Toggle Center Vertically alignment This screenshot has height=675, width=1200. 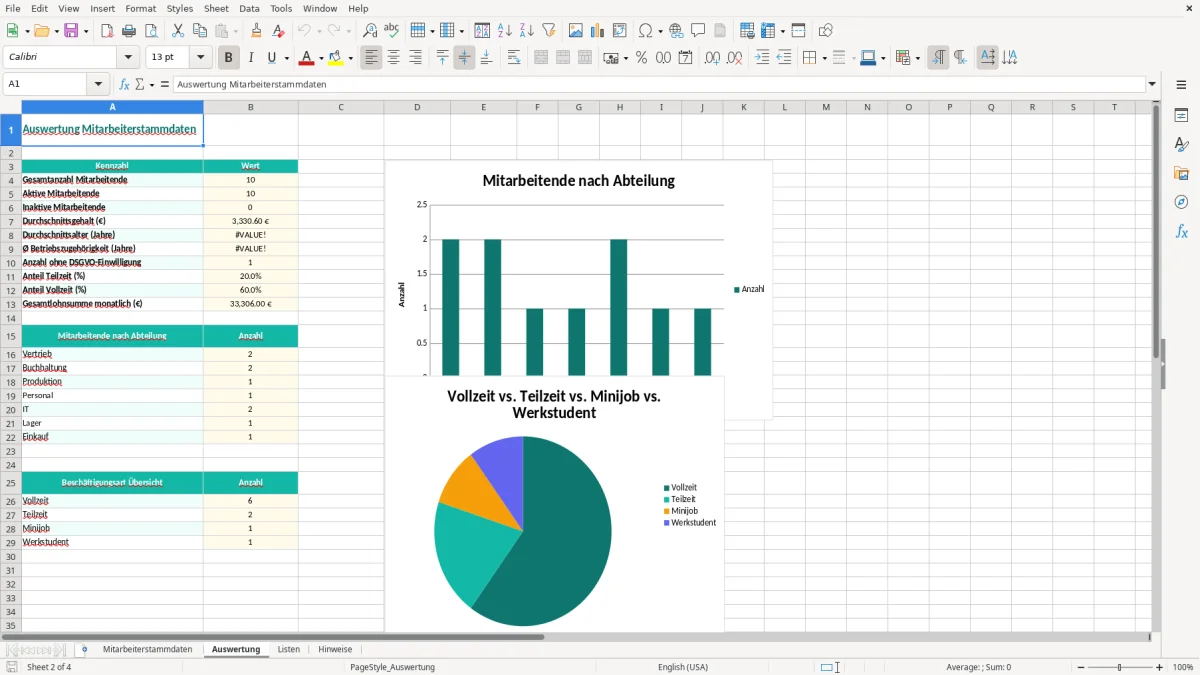(x=464, y=58)
